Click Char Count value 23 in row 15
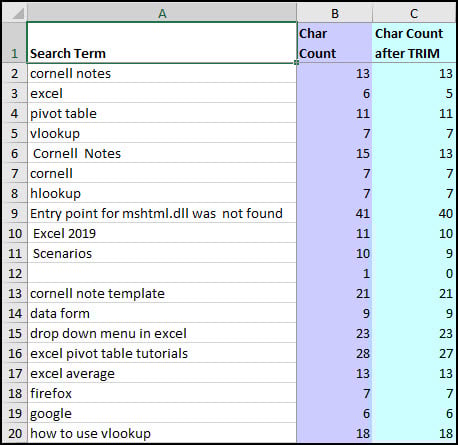This screenshot has height=445, width=458. (334, 333)
